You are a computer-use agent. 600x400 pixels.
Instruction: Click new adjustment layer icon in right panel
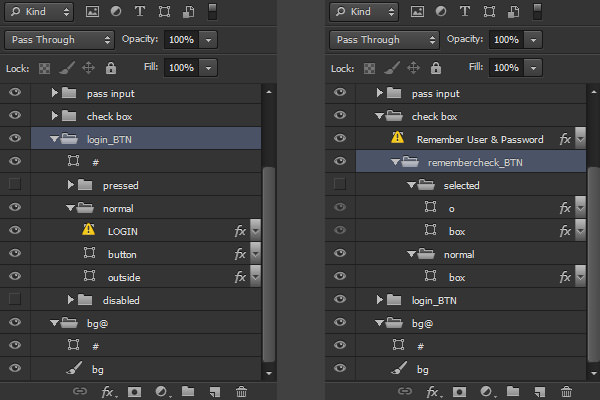(486, 392)
